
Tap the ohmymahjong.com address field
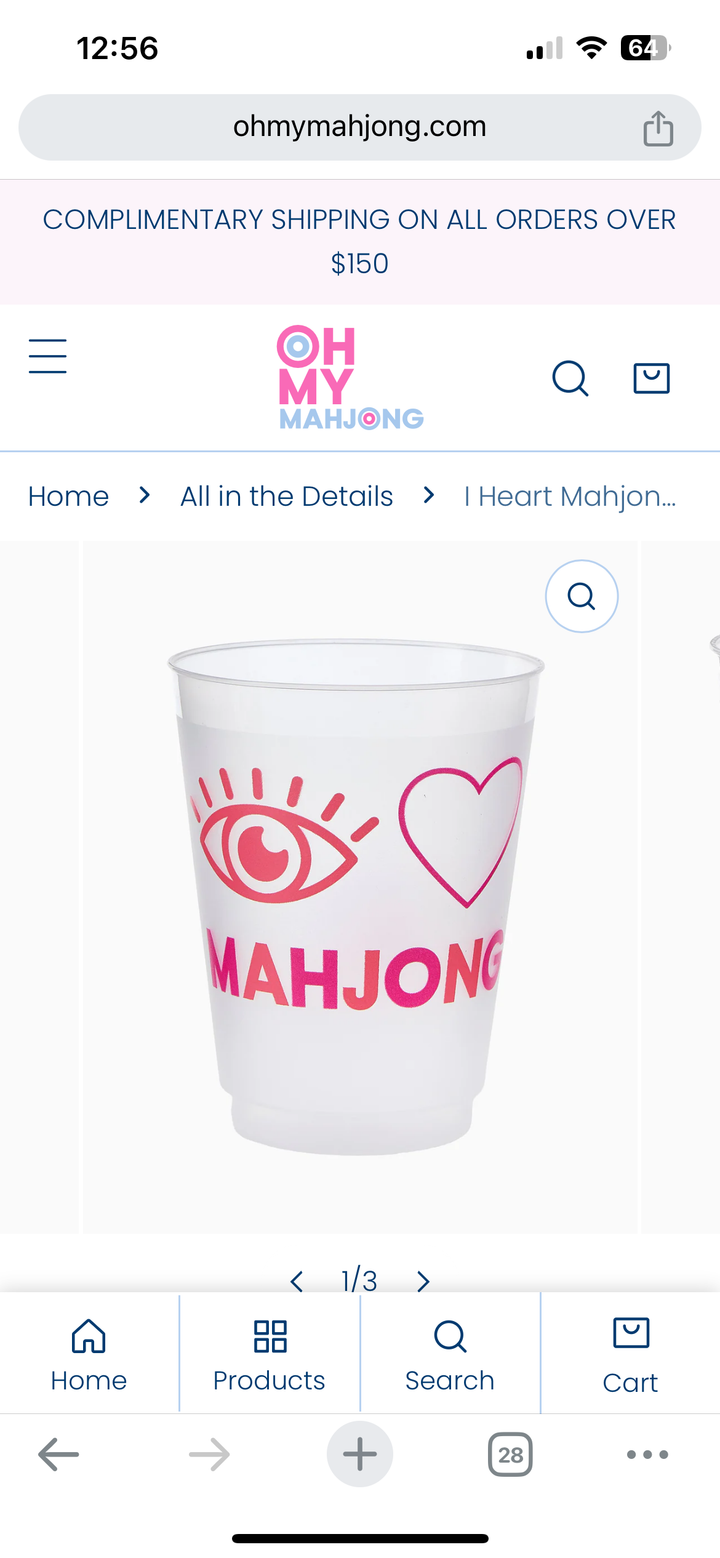point(360,127)
